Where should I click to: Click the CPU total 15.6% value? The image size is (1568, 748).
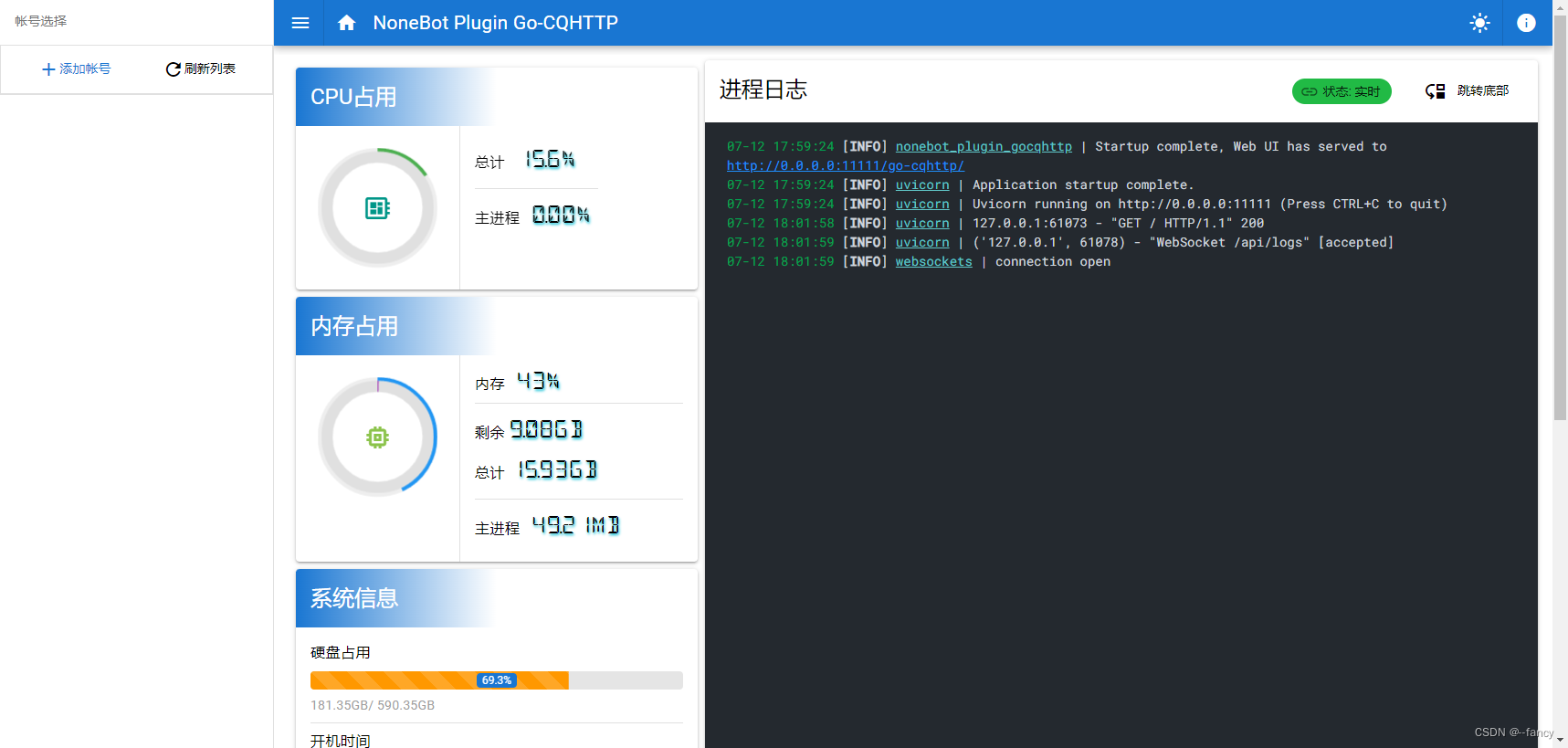[550, 160]
